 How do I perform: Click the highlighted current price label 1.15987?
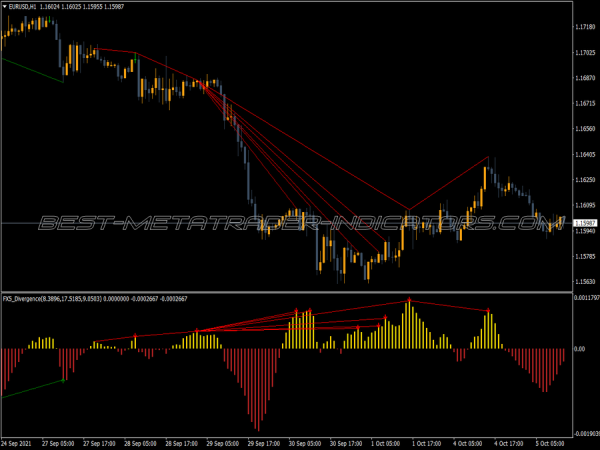pos(585,223)
